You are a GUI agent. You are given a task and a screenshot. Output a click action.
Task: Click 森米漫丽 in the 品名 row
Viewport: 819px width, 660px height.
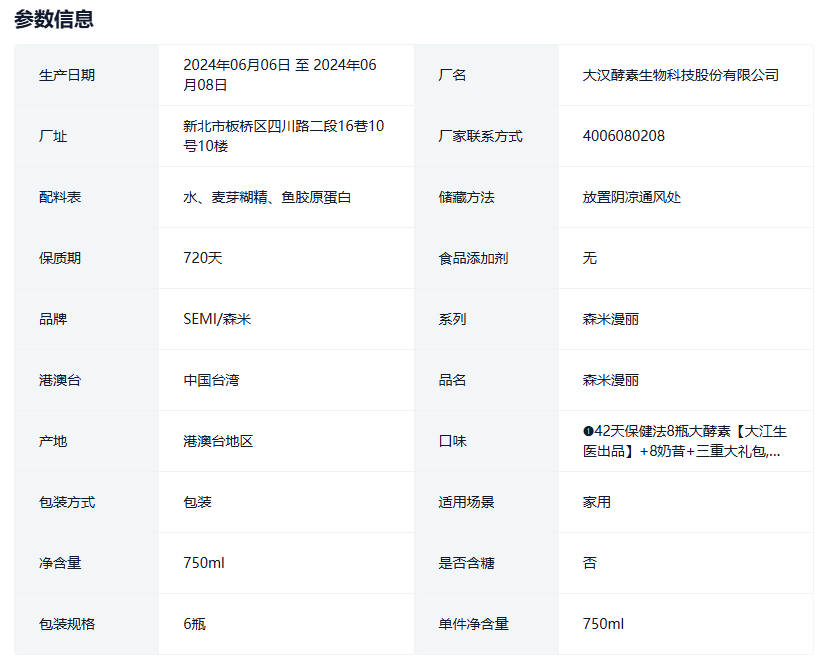coord(611,380)
